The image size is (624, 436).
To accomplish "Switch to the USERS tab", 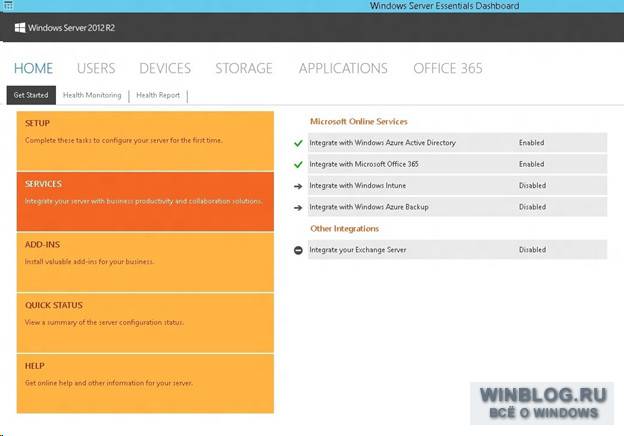I will (x=96, y=68).
